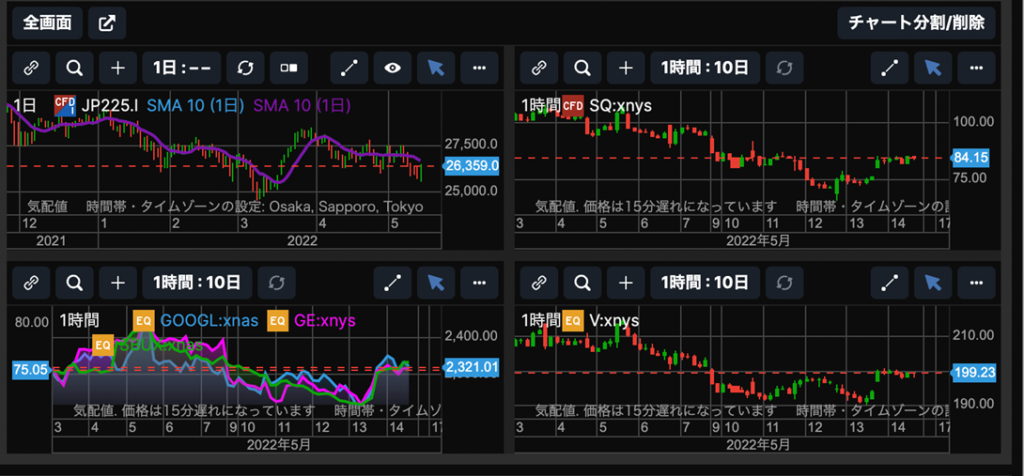Activate the cursor arrow tool in SQ:xnys chart
This screenshot has width=1024, height=476.
[932, 68]
